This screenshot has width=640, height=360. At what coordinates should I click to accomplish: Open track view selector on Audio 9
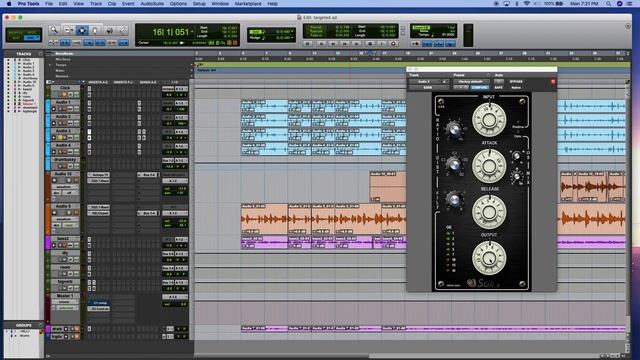coord(64,219)
